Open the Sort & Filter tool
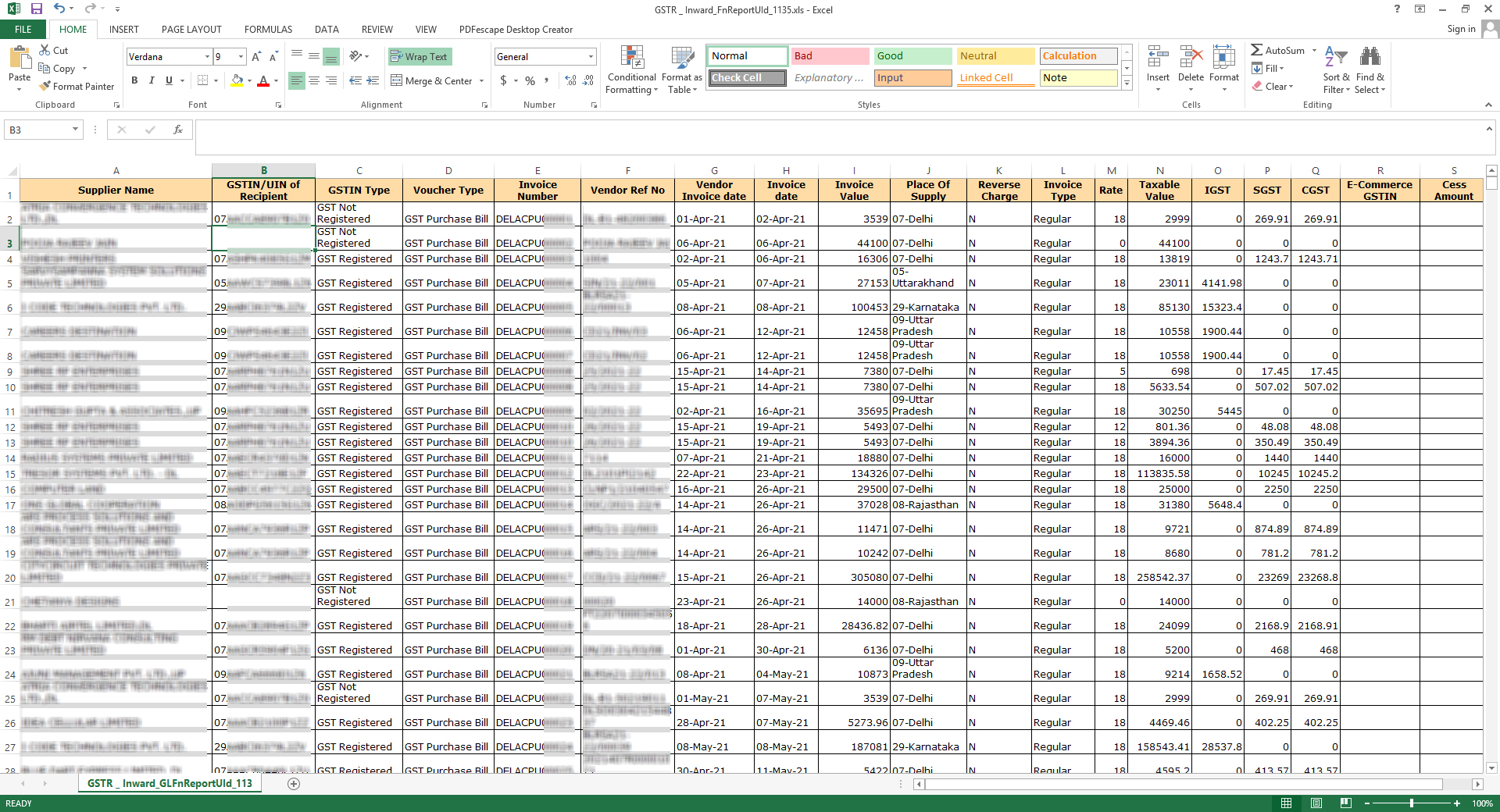Image resolution: width=1500 pixels, height=812 pixels. click(1336, 58)
